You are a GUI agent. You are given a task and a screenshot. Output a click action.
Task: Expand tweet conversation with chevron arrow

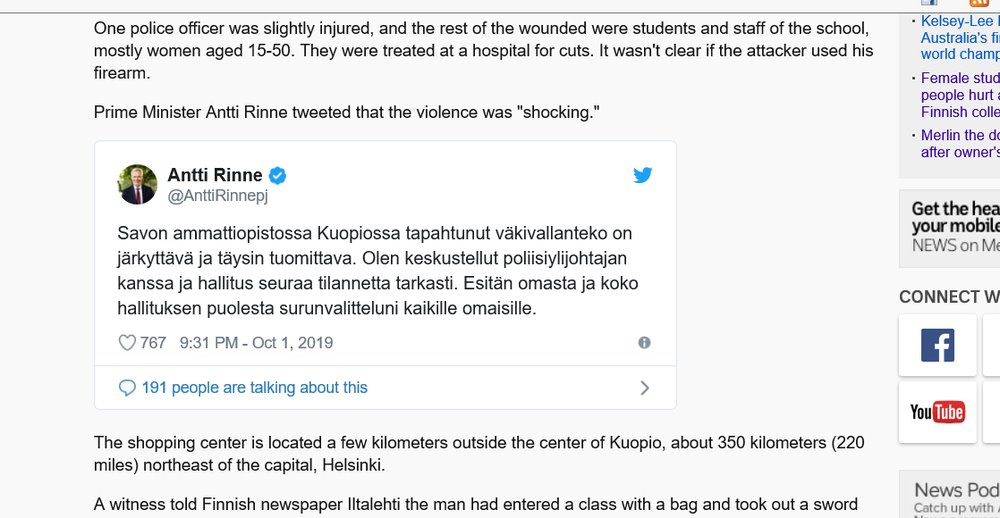click(x=644, y=388)
